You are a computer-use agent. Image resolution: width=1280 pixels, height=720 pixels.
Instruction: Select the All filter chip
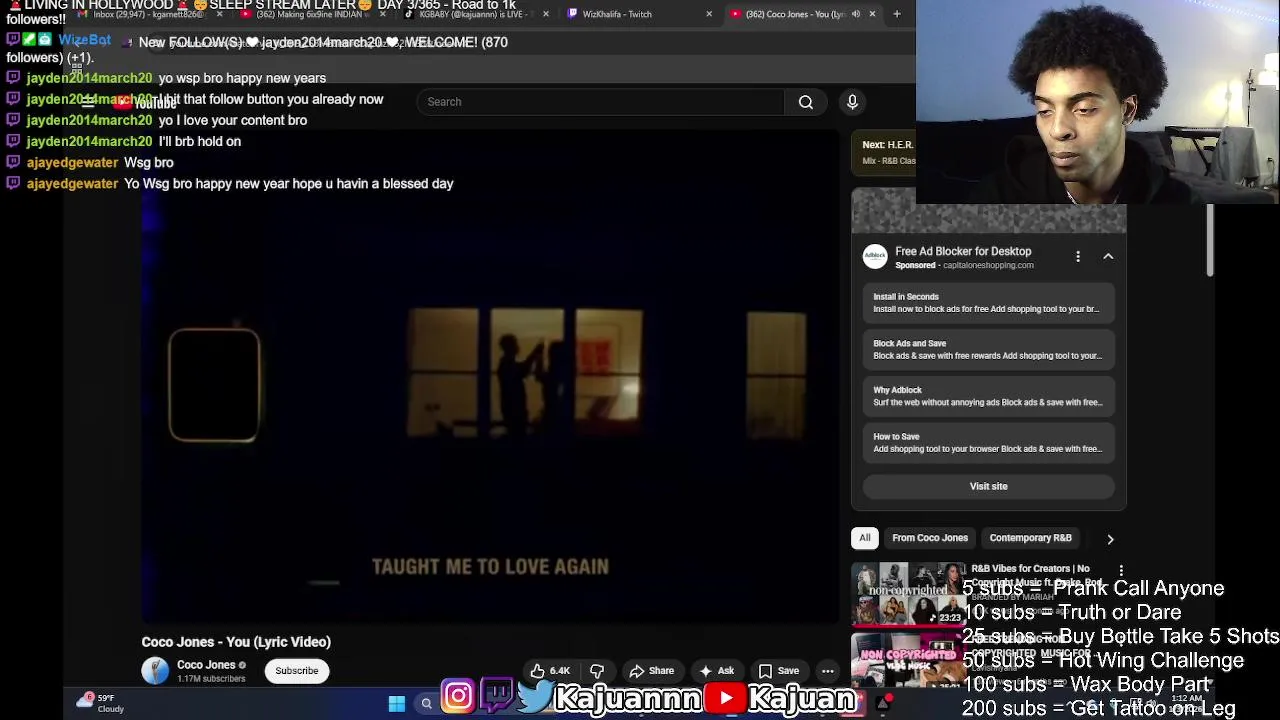click(x=865, y=538)
